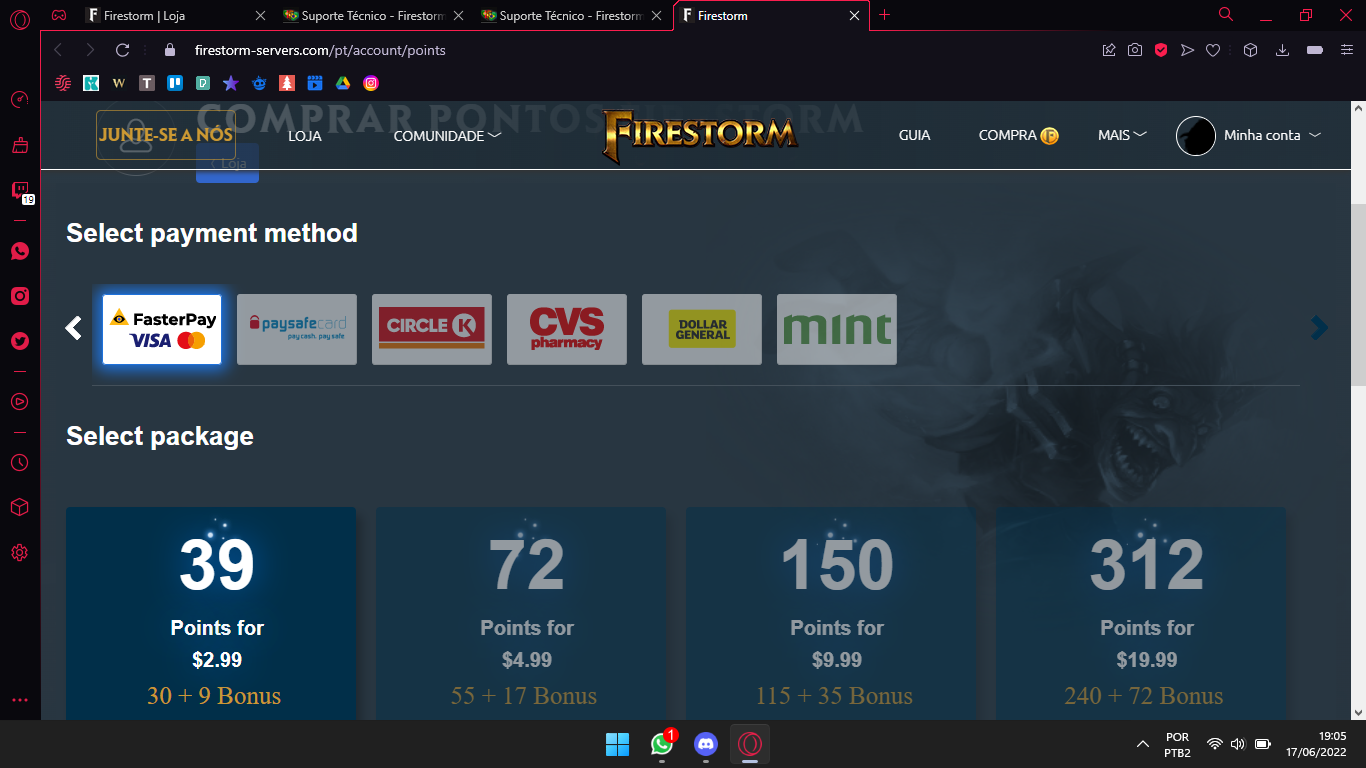Open the downloads icon in toolbar

[1283, 50]
